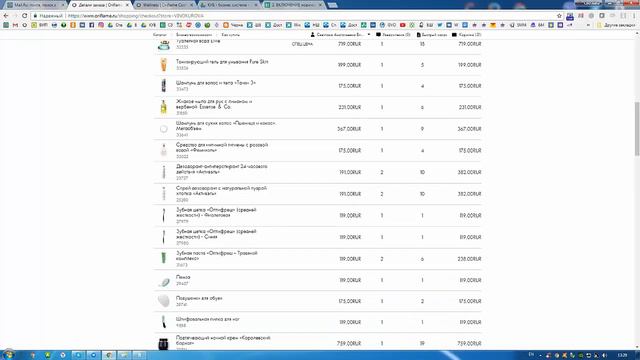Open the Essense & Co liquid soap name

(214, 104)
